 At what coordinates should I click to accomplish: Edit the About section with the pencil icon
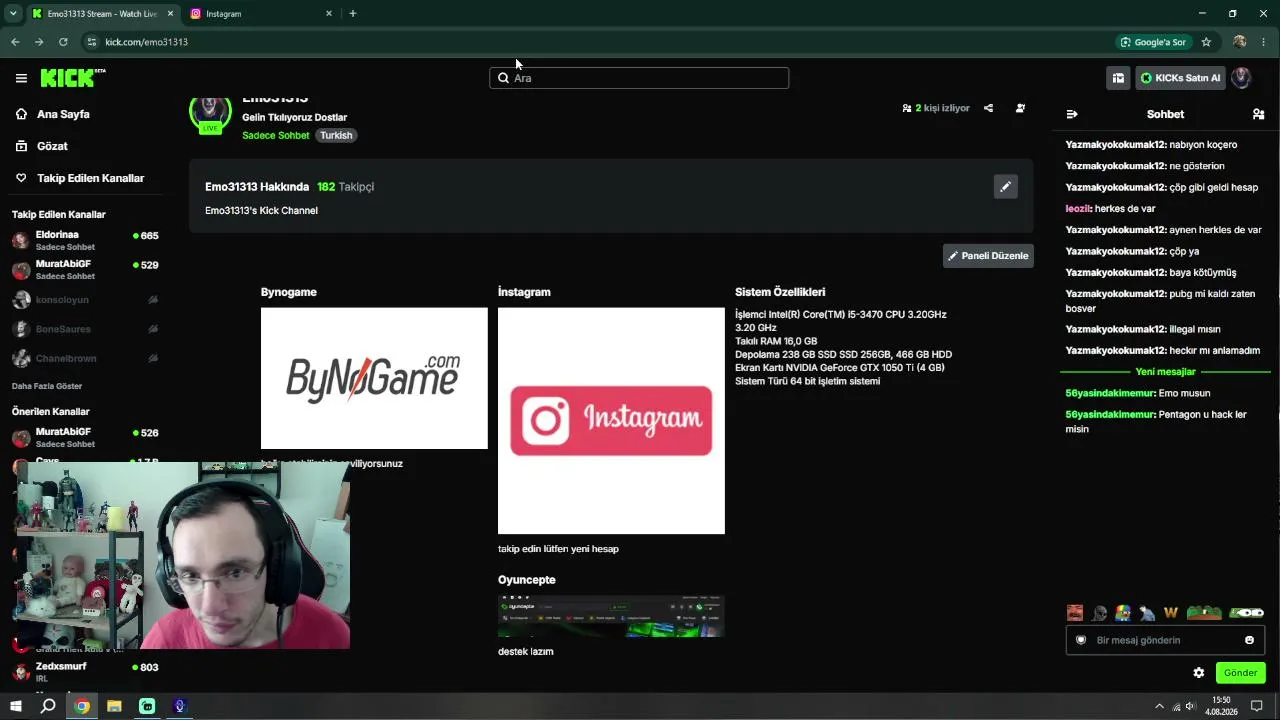pyautogui.click(x=1006, y=187)
